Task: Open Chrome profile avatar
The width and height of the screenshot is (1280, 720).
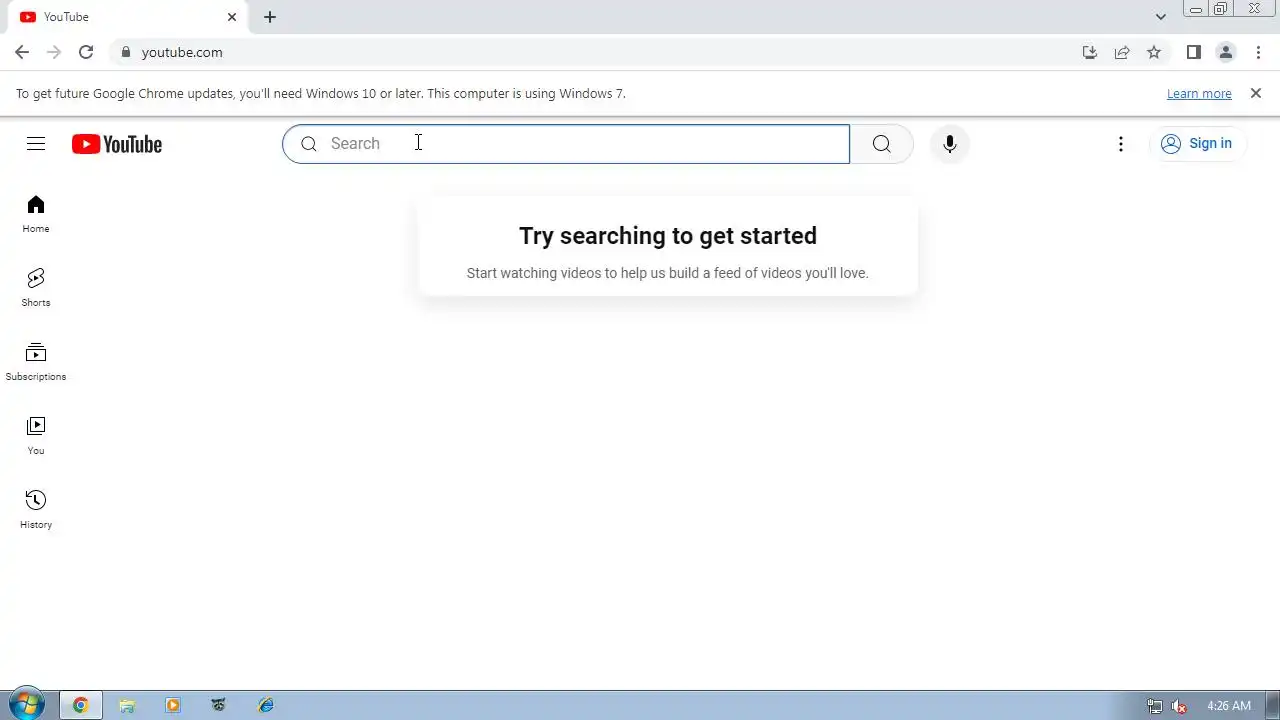Action: [1226, 52]
